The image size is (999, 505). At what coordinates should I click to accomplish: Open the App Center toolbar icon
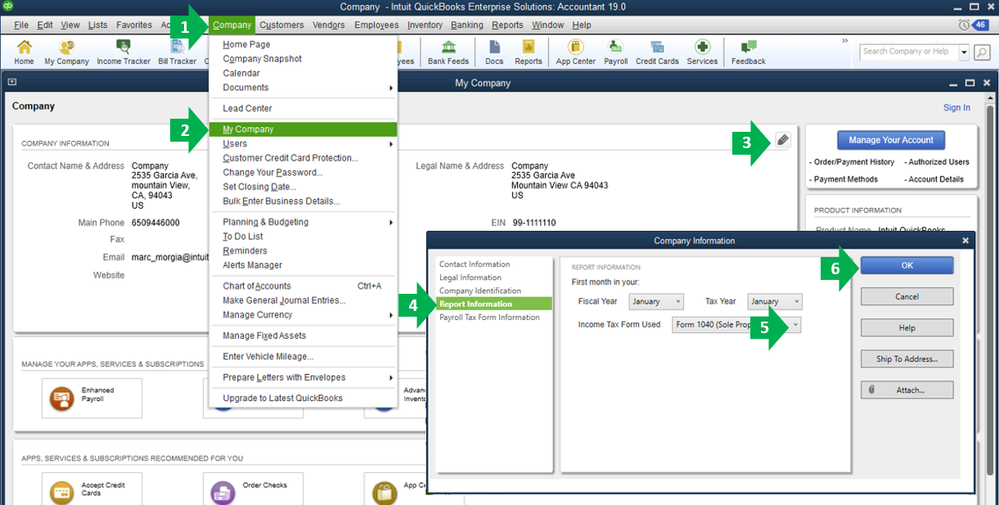(x=575, y=52)
